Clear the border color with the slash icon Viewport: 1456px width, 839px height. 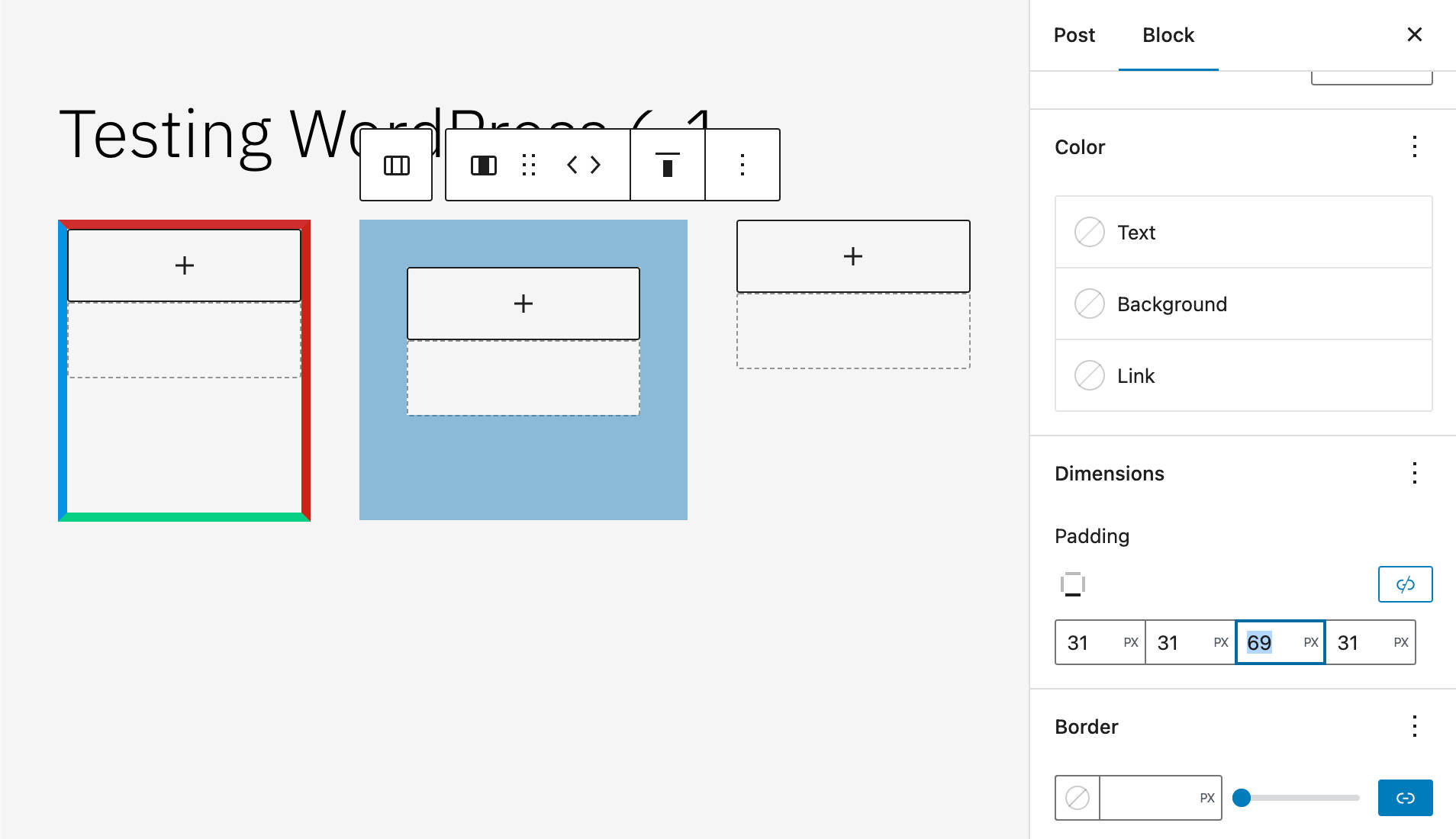(x=1077, y=797)
